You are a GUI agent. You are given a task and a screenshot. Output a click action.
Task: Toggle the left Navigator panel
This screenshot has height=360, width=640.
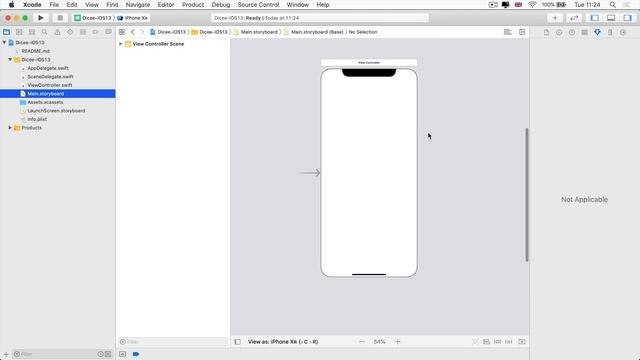pos(595,18)
